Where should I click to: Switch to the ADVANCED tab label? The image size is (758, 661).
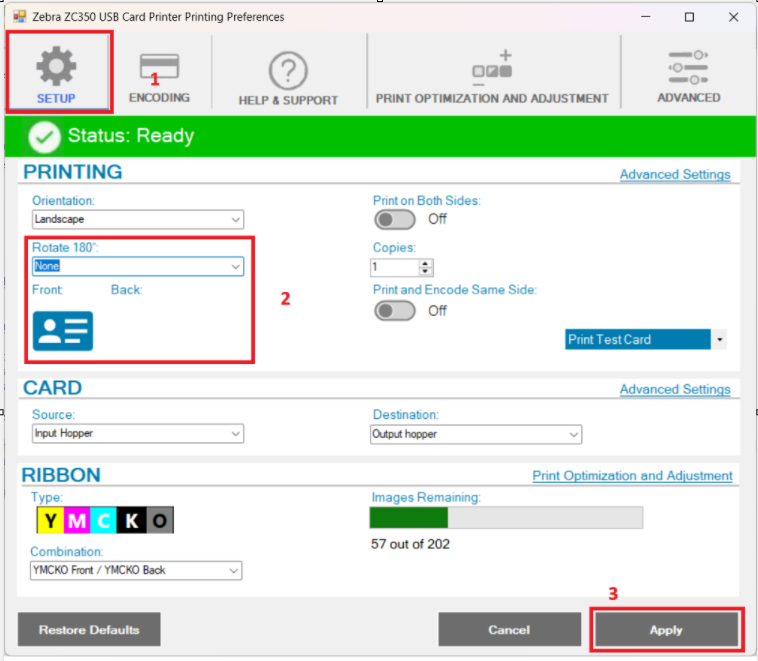(x=688, y=98)
